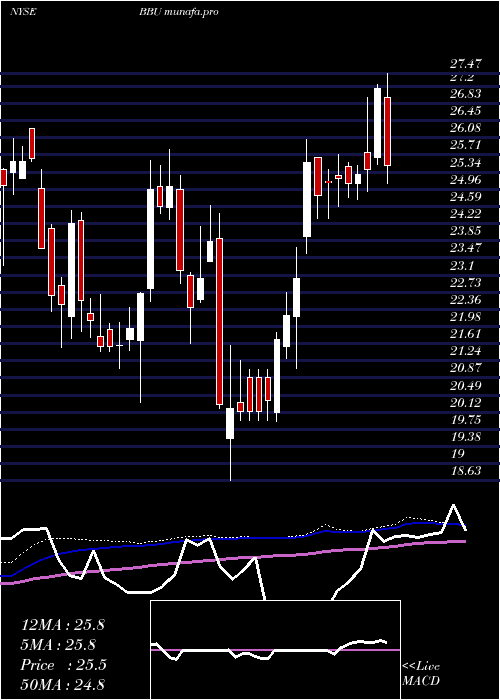Select the 24.59 price label
This screenshot has height=700, width=500.
click(x=466, y=197)
